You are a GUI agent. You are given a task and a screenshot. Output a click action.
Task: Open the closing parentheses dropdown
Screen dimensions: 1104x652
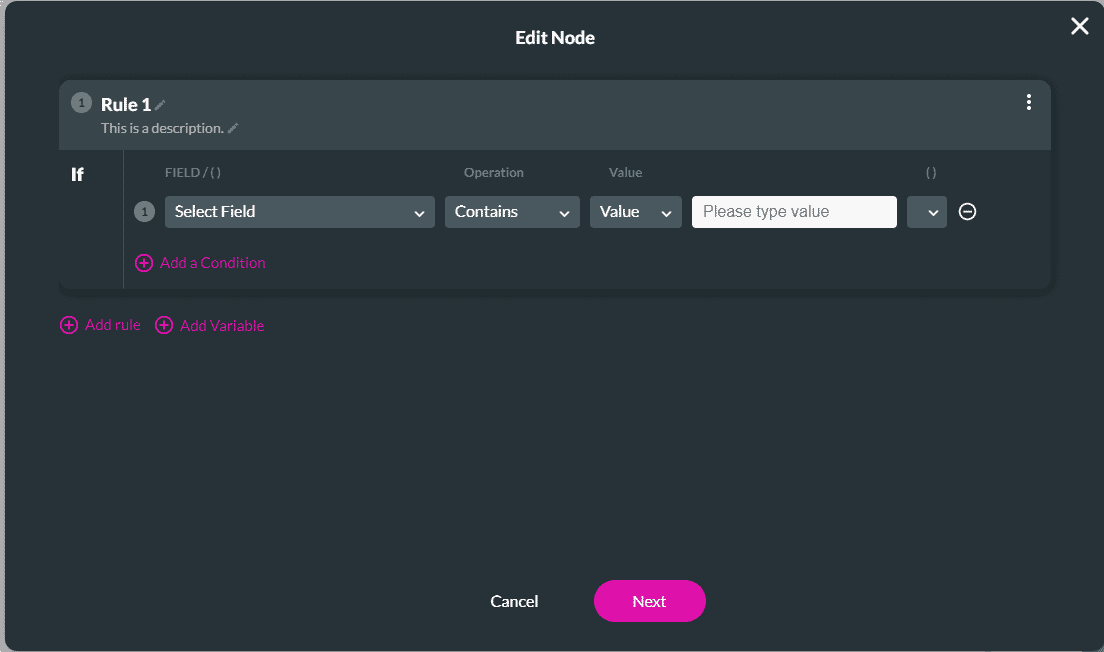click(x=926, y=212)
